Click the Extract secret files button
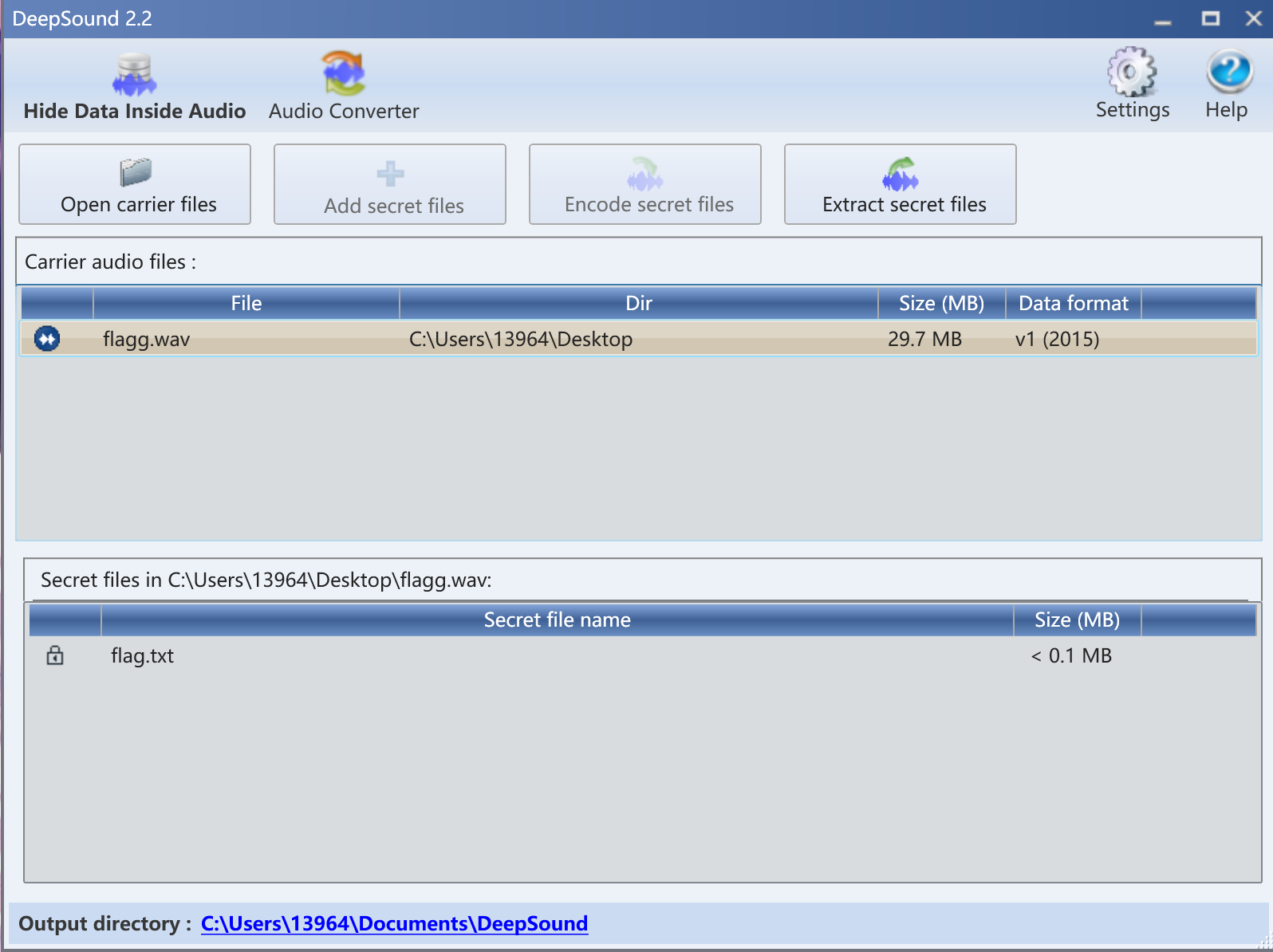1273x952 pixels. pos(900,184)
